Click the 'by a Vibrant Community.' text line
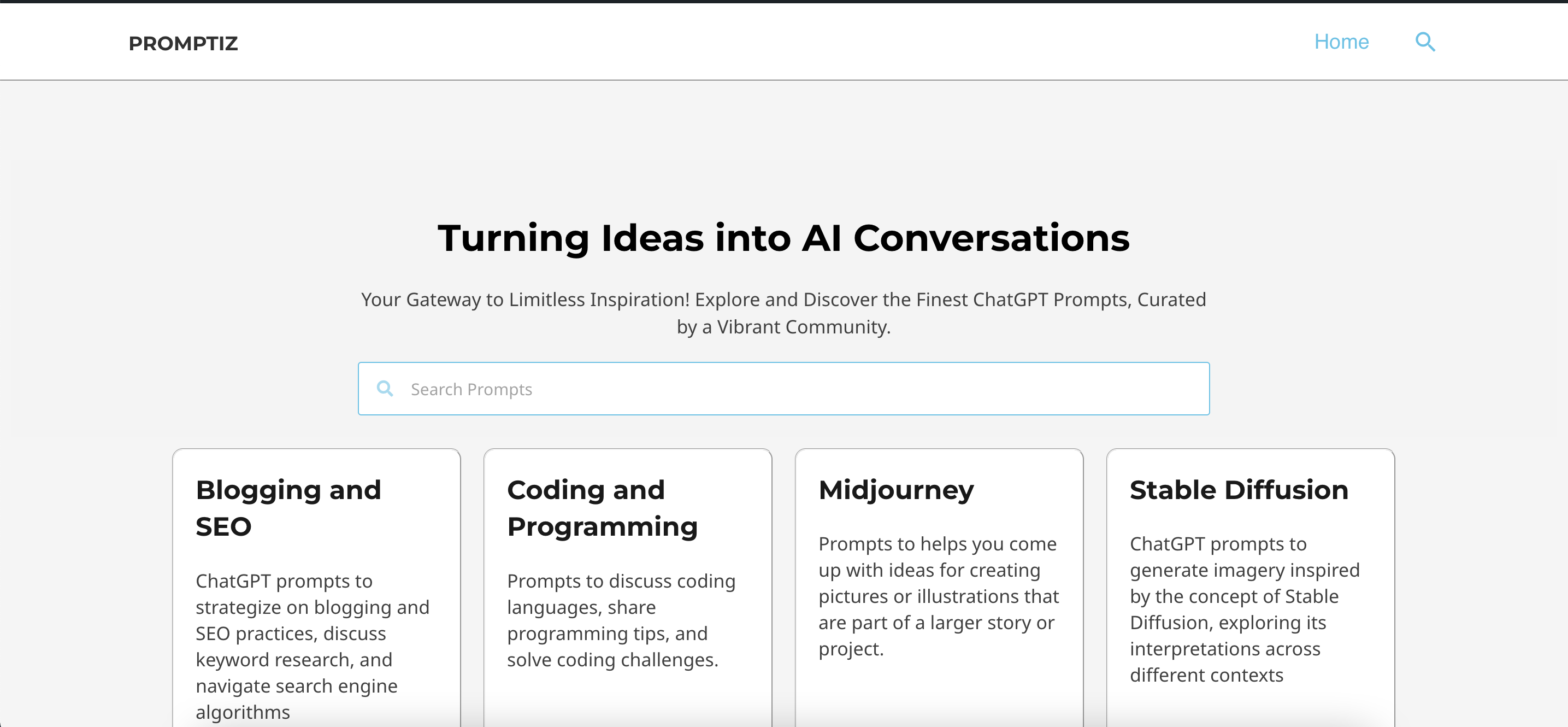1568x727 pixels. click(783, 327)
